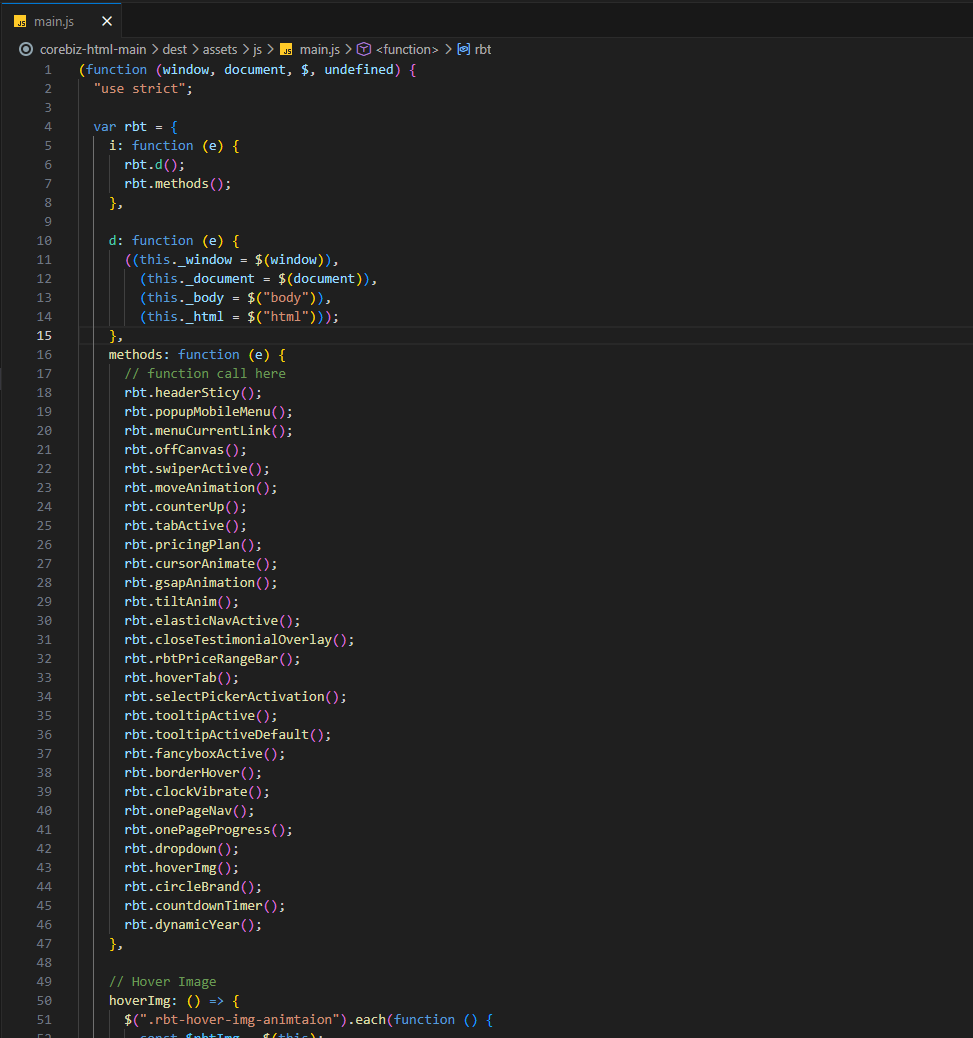Click rbt.menuCurrentLink() call
Image resolution: width=973 pixels, height=1038 pixels.
click(x=208, y=431)
